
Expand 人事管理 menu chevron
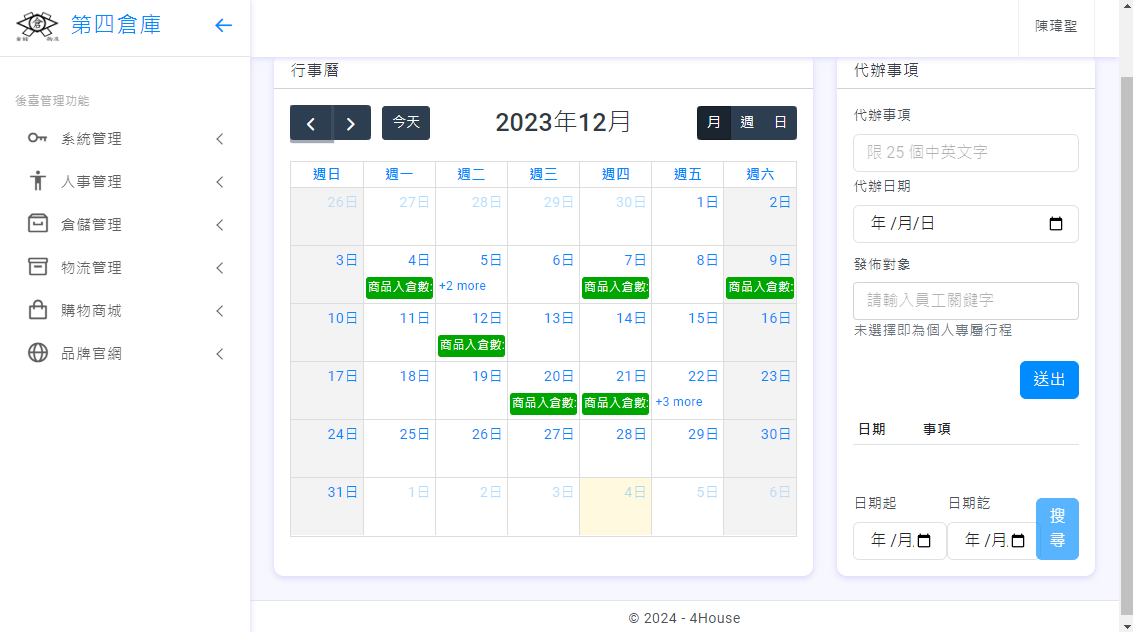click(220, 181)
